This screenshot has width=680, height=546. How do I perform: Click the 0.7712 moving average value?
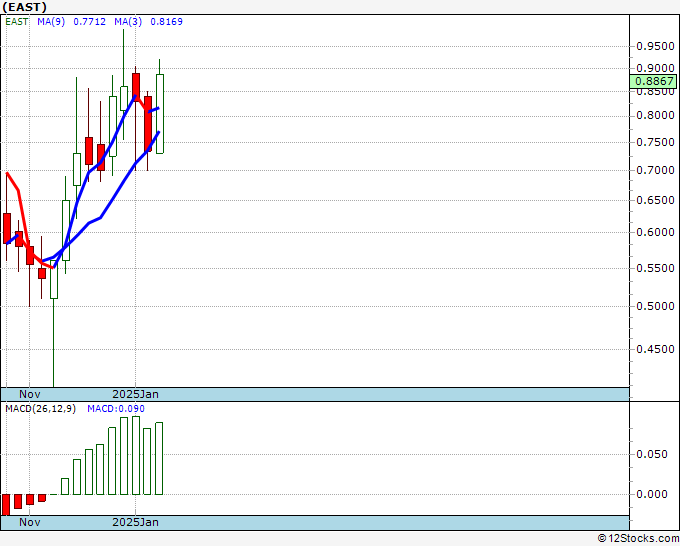coord(89,22)
